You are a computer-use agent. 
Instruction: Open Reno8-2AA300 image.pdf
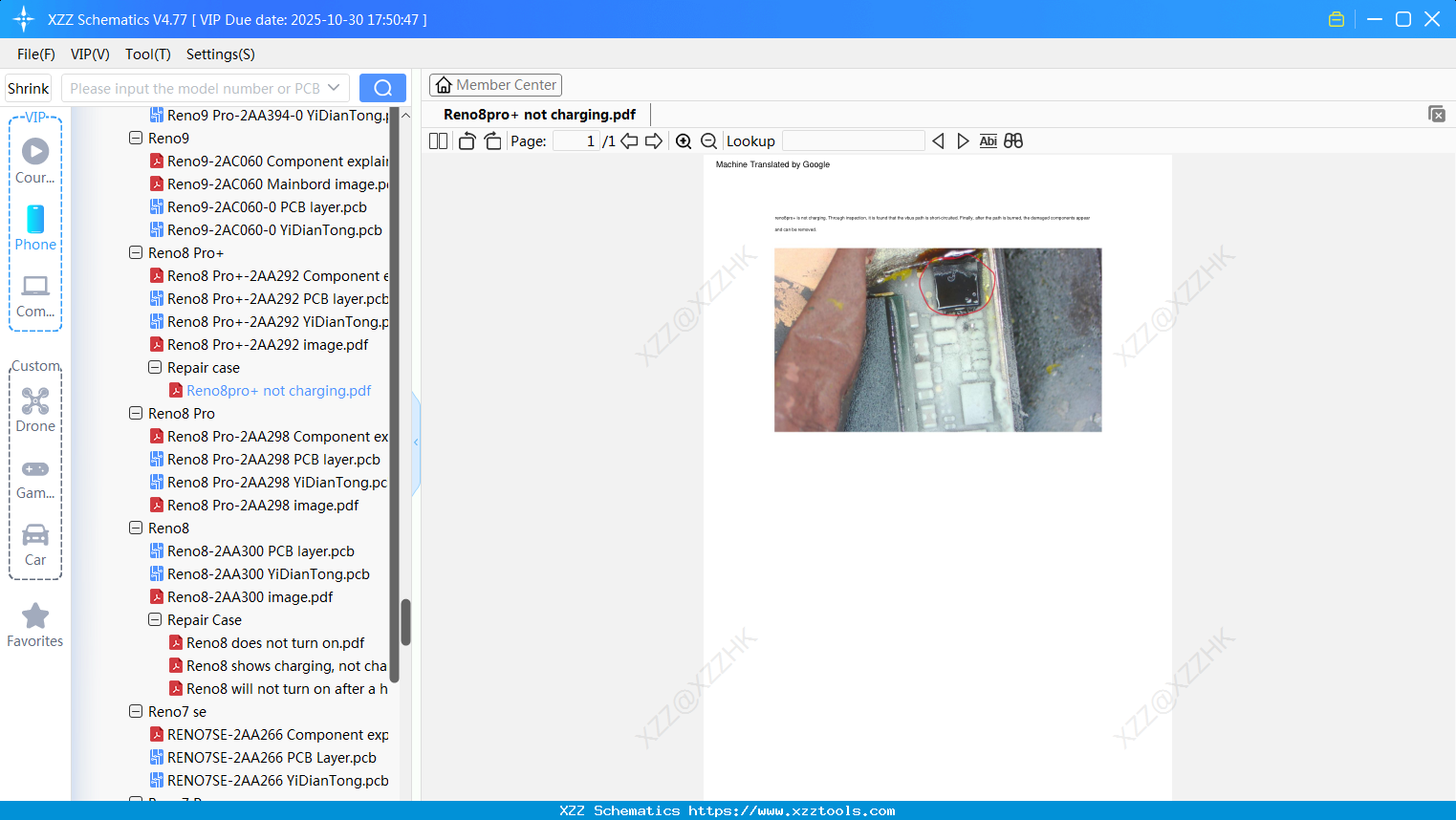point(241,596)
